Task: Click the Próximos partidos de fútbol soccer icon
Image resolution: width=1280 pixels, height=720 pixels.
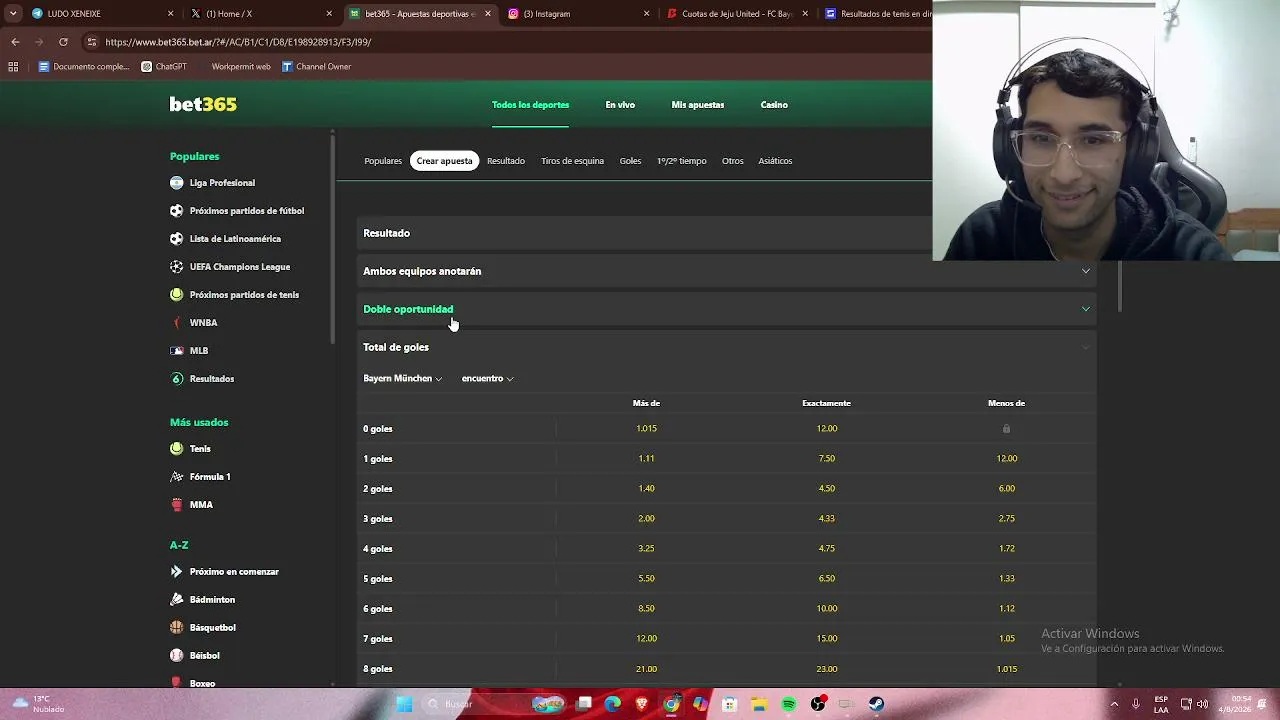Action: click(177, 211)
